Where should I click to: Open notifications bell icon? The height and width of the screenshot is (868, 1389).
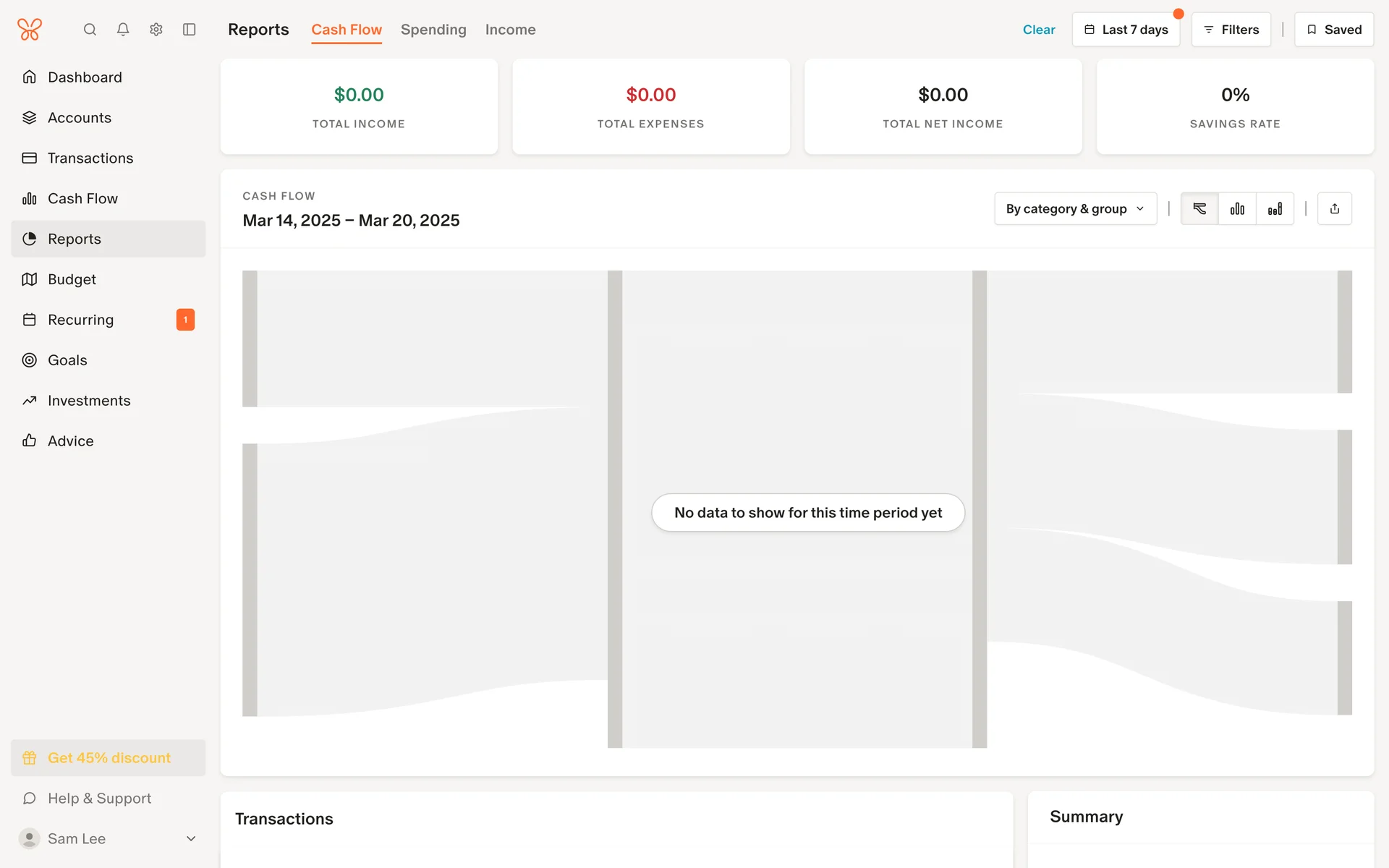coord(123,30)
